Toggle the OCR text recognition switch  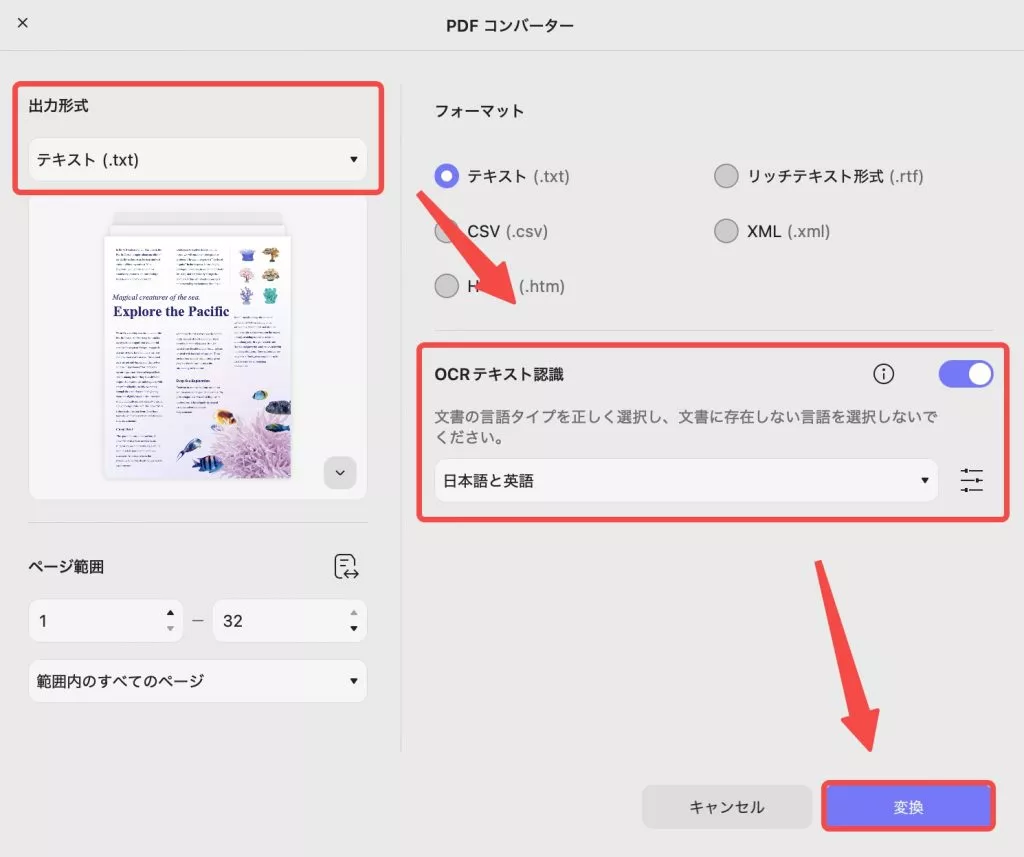pyautogui.click(x=966, y=374)
